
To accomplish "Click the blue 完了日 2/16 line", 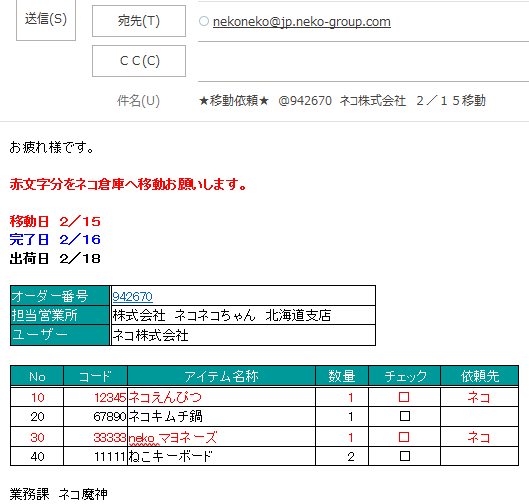I will click(x=55, y=240).
